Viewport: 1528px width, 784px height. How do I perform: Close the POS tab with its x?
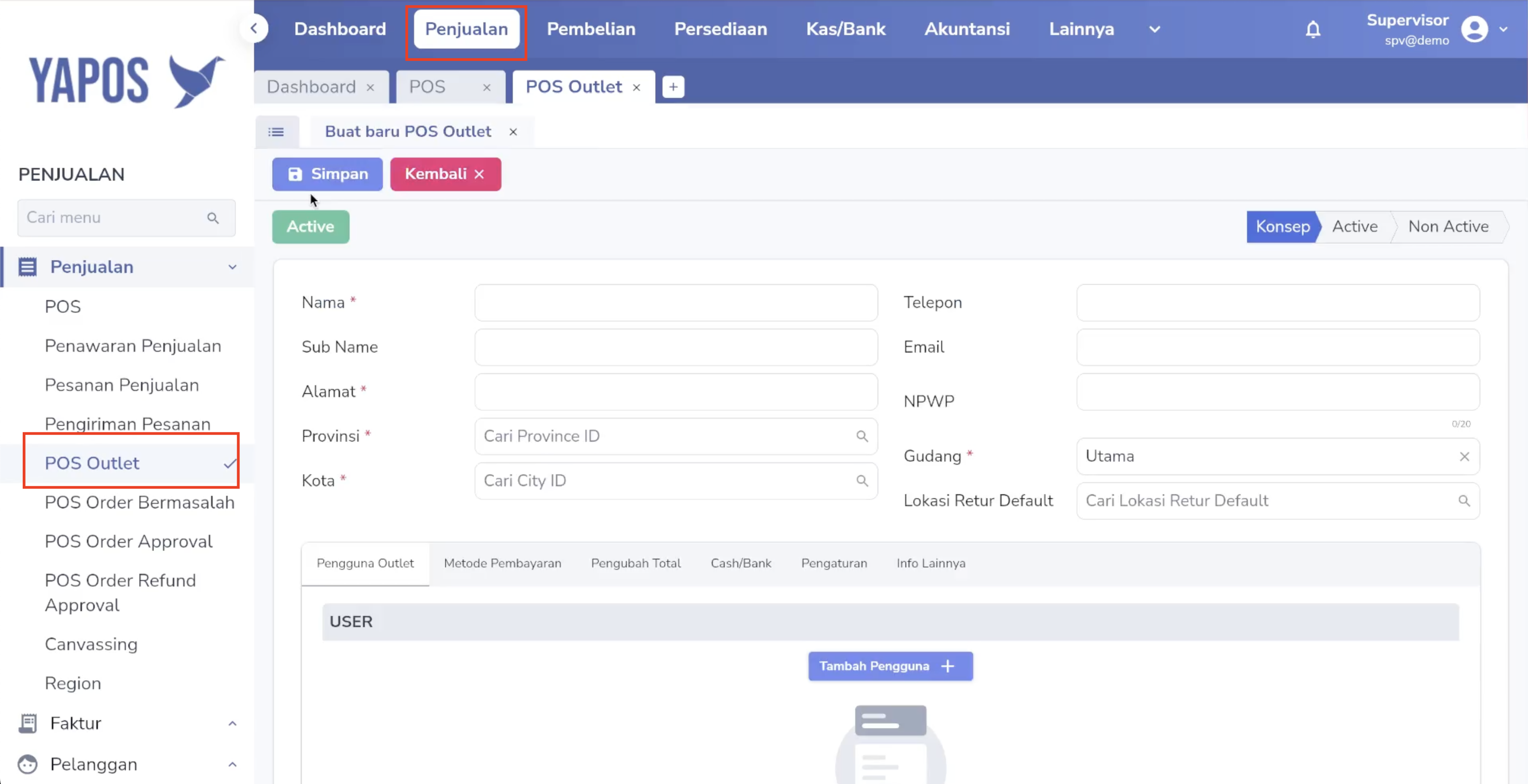tap(486, 88)
